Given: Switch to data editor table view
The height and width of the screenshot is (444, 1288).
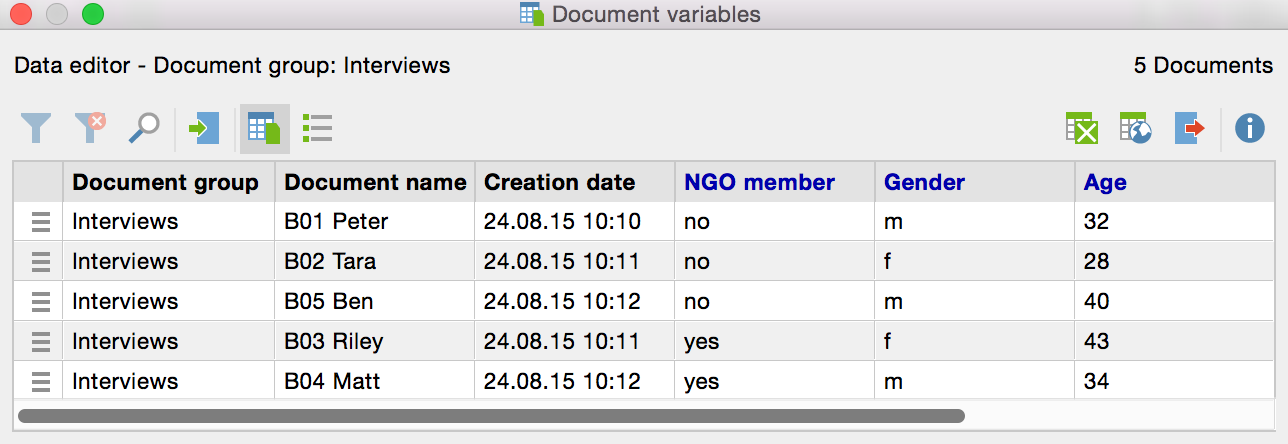Looking at the screenshot, I should [264, 128].
